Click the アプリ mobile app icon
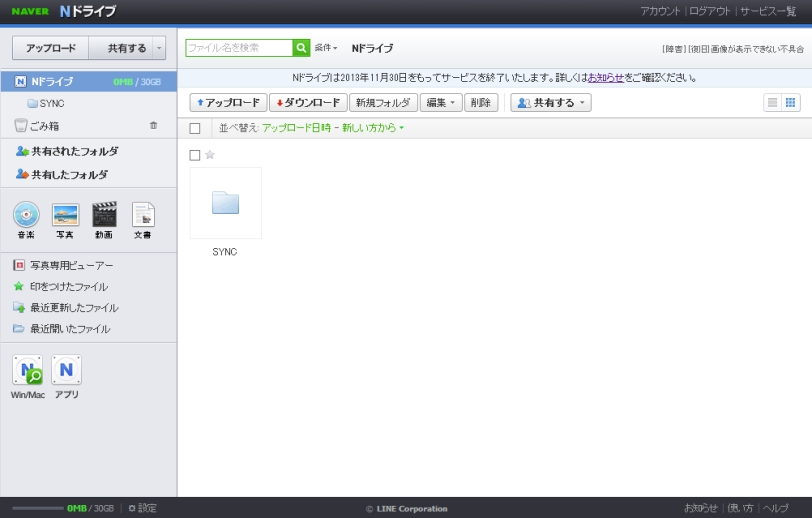This screenshot has height=518, width=812. [x=66, y=369]
